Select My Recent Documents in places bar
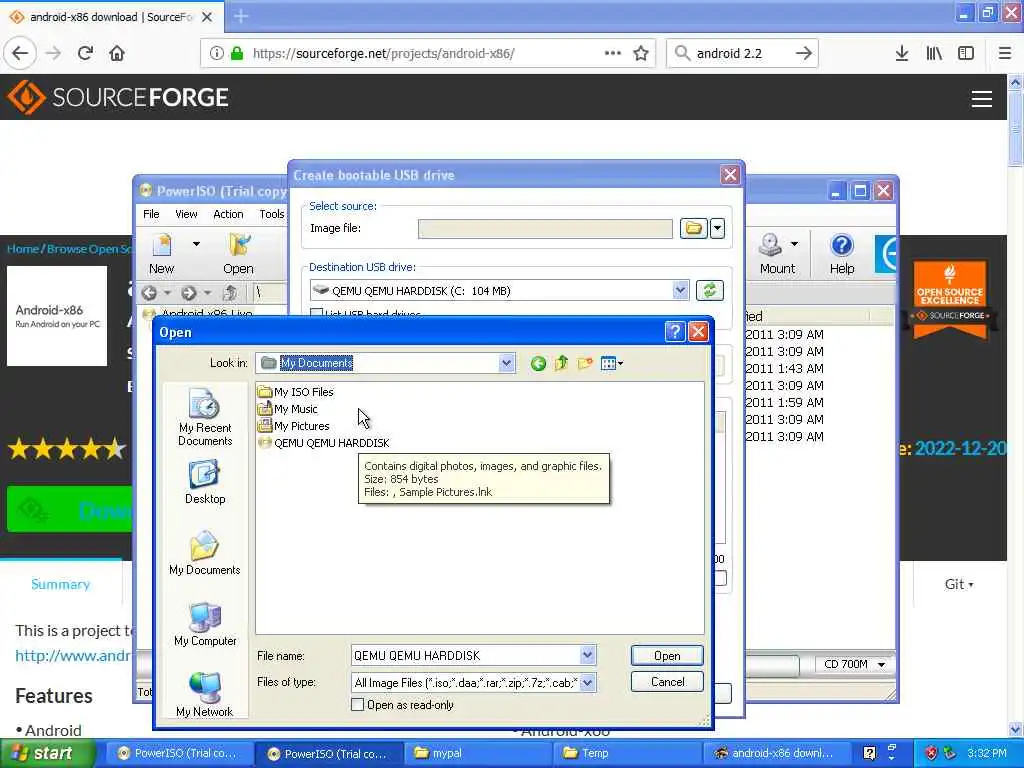The height and width of the screenshot is (768, 1024). (x=204, y=417)
